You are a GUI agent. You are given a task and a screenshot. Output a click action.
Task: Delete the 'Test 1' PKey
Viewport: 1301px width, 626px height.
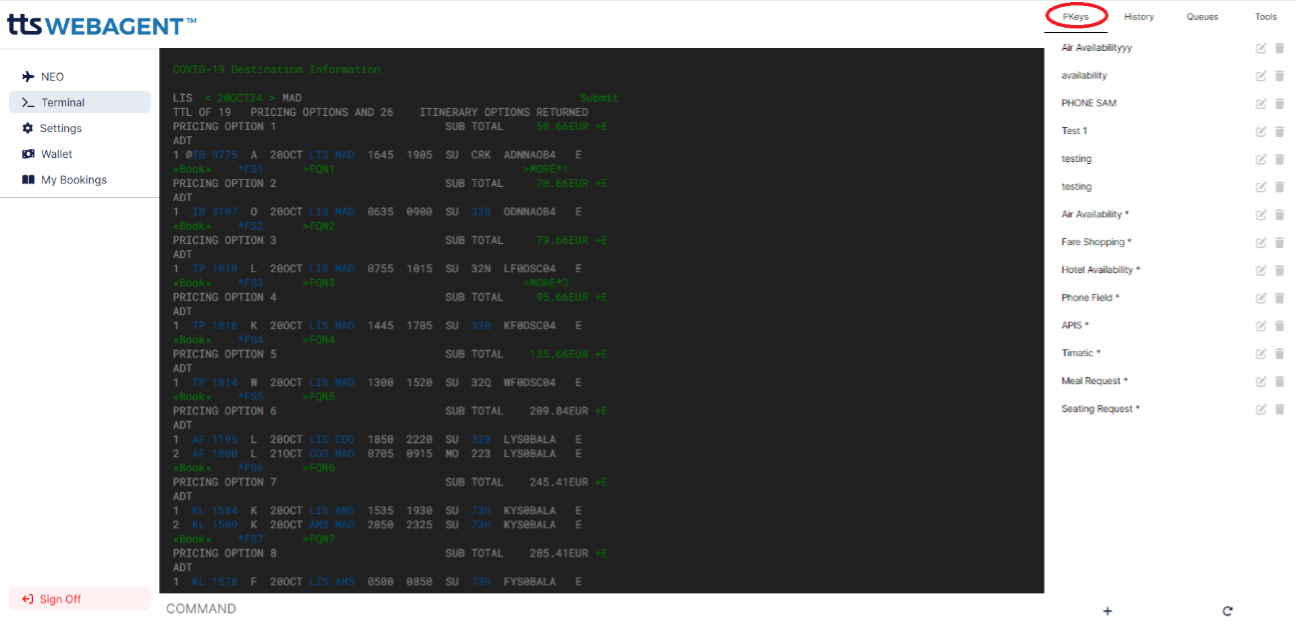click(x=1280, y=131)
